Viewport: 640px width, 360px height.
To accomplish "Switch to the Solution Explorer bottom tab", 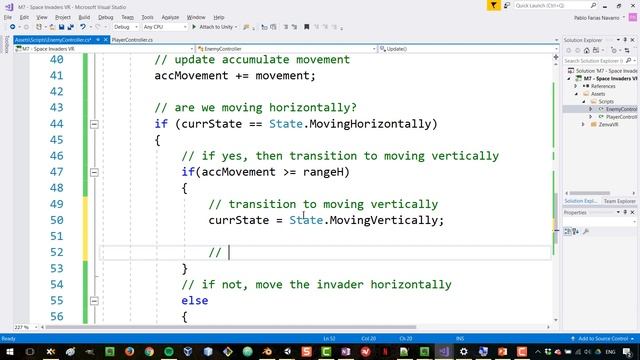I will tap(581, 201).
